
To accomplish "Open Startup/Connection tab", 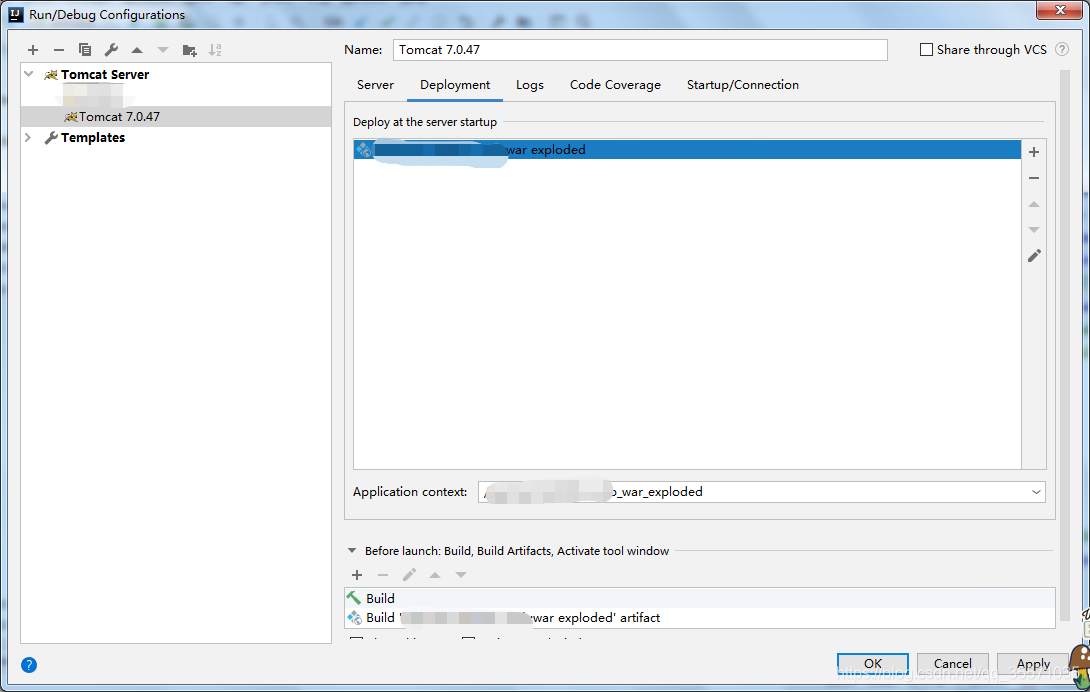I will (x=742, y=85).
